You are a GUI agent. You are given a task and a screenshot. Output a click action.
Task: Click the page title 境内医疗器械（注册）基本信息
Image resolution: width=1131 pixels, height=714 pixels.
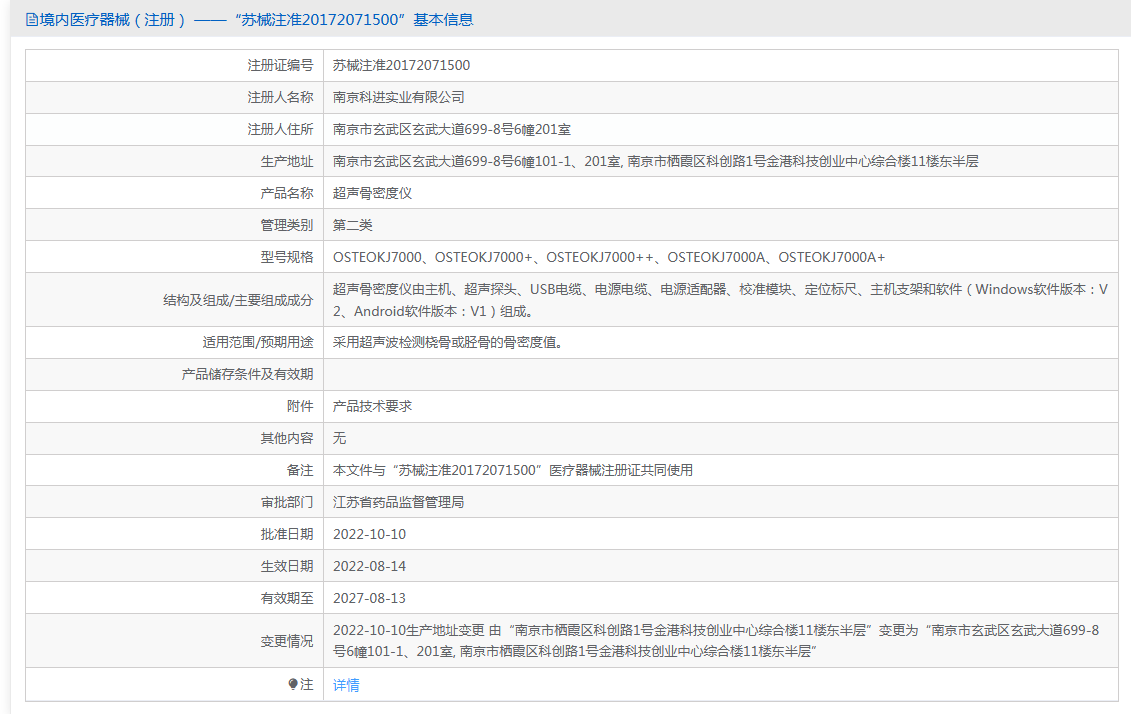[x=257, y=20]
